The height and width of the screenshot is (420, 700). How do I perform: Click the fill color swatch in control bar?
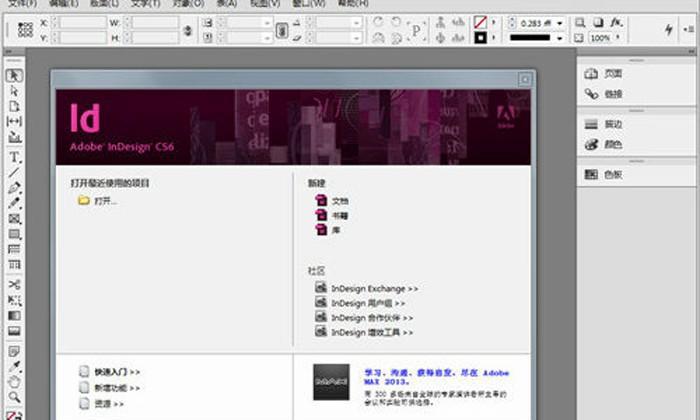pyautogui.click(x=480, y=22)
